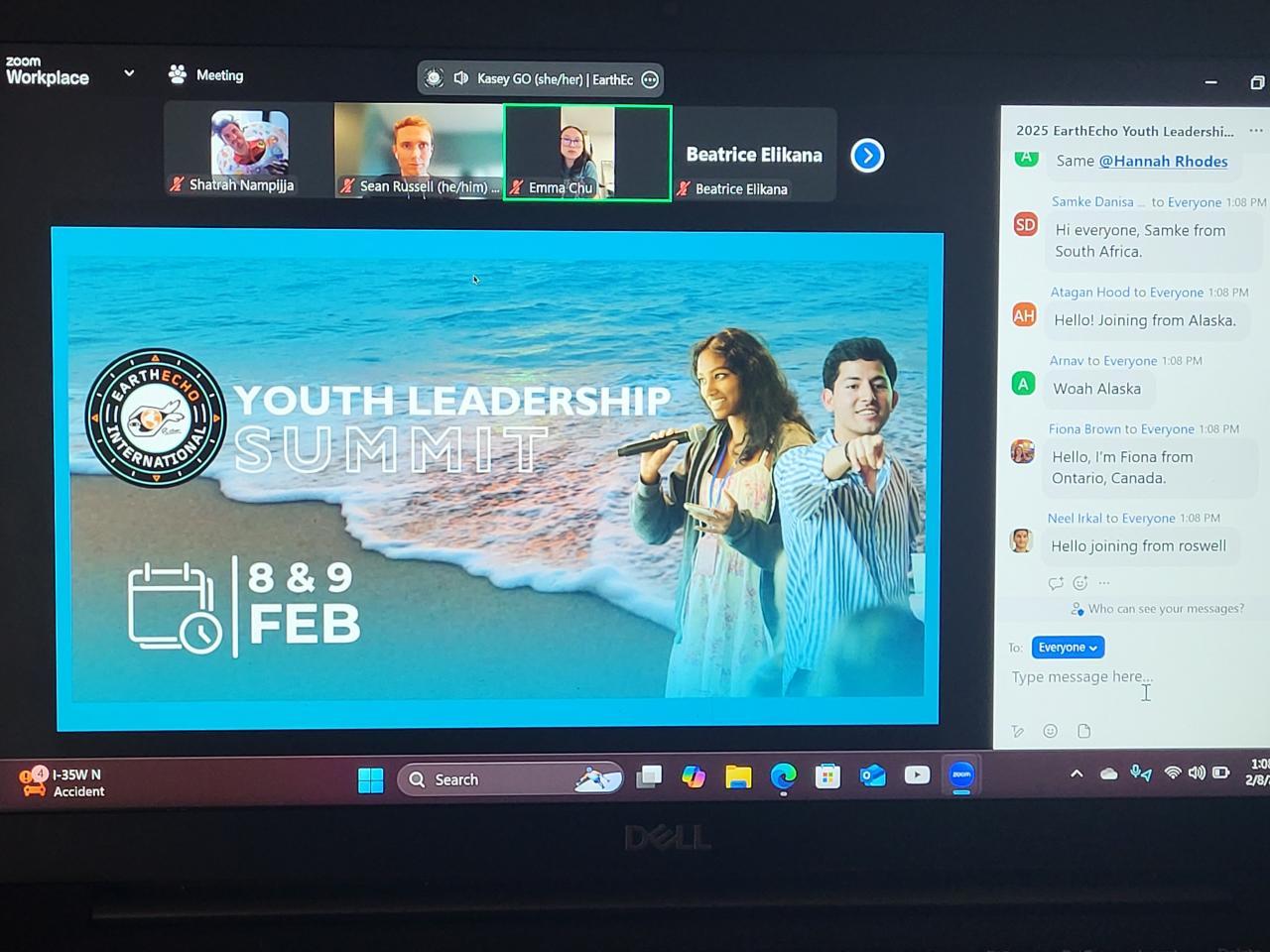1270x952 pixels.
Task: Click the Zoom Workplace logo
Action: coord(47,71)
